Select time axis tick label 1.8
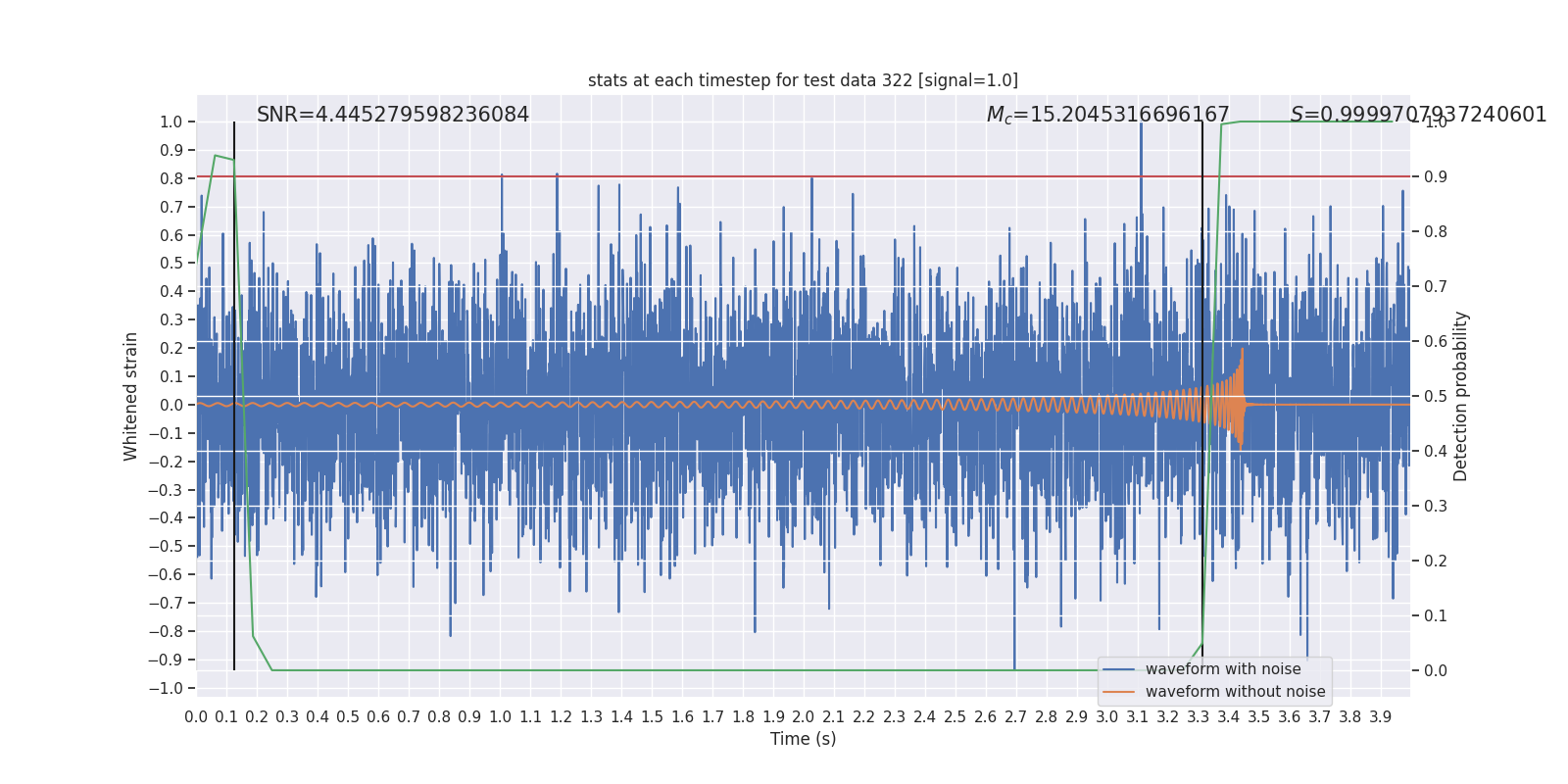This screenshot has height=784, width=1568. click(x=743, y=716)
